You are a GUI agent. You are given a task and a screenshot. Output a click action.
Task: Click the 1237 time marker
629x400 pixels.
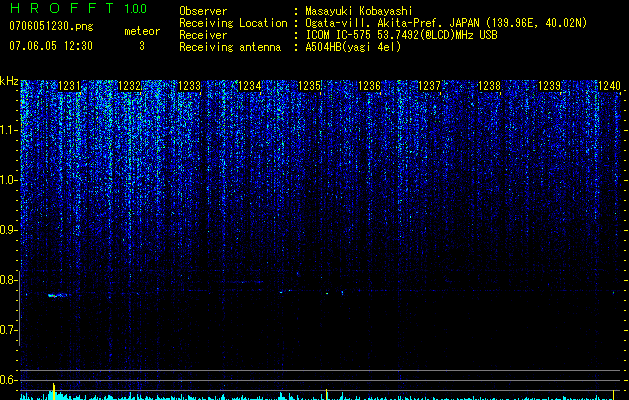coord(429,86)
